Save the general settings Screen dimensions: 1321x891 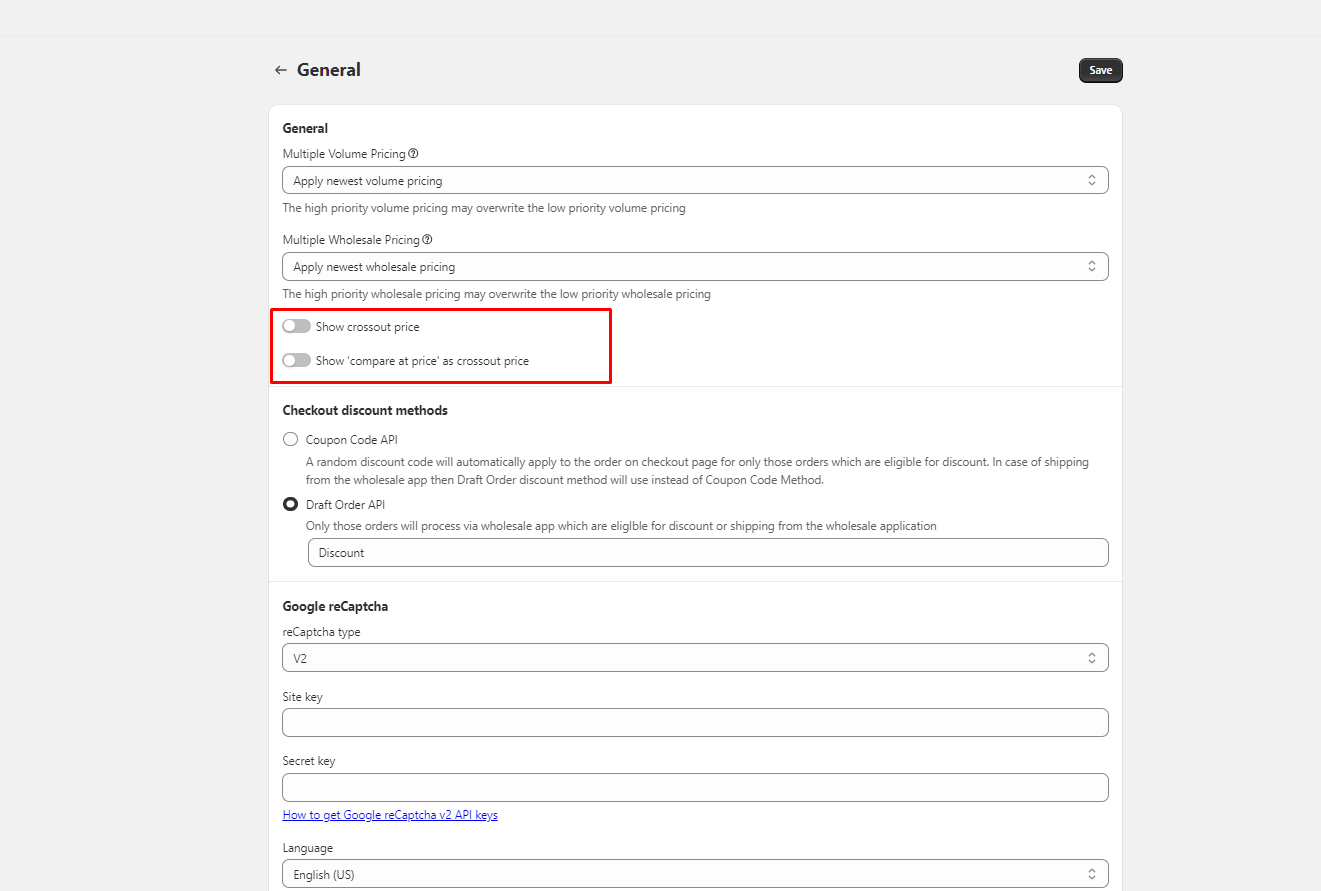1100,70
